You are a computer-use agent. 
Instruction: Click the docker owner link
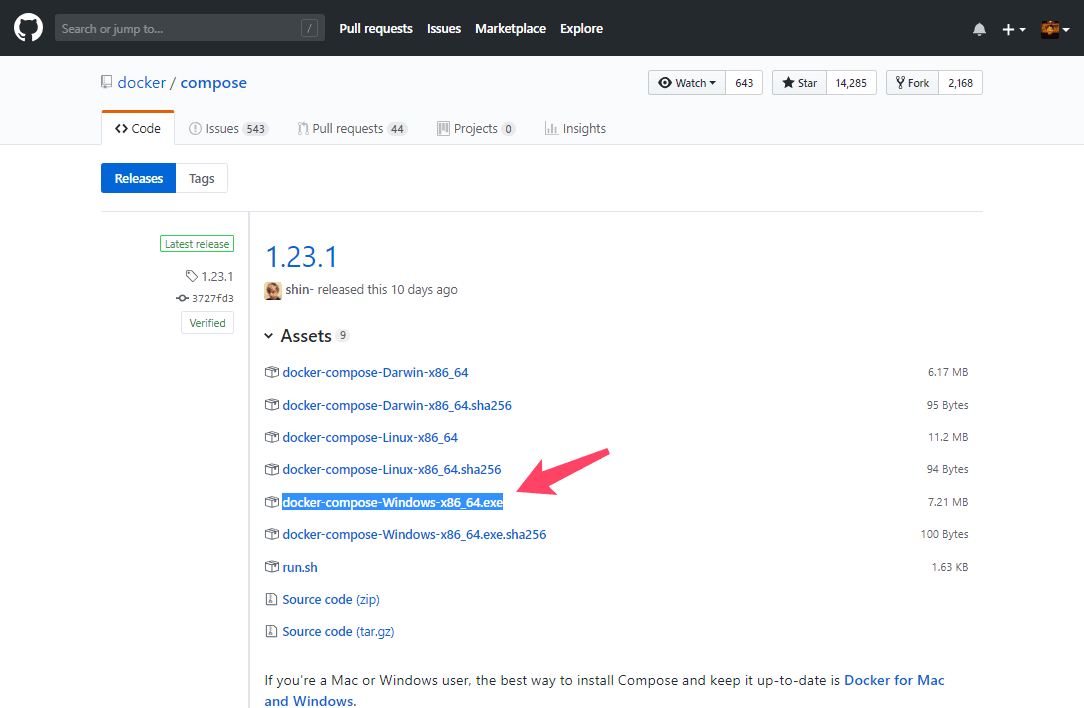pyautogui.click(x=142, y=82)
